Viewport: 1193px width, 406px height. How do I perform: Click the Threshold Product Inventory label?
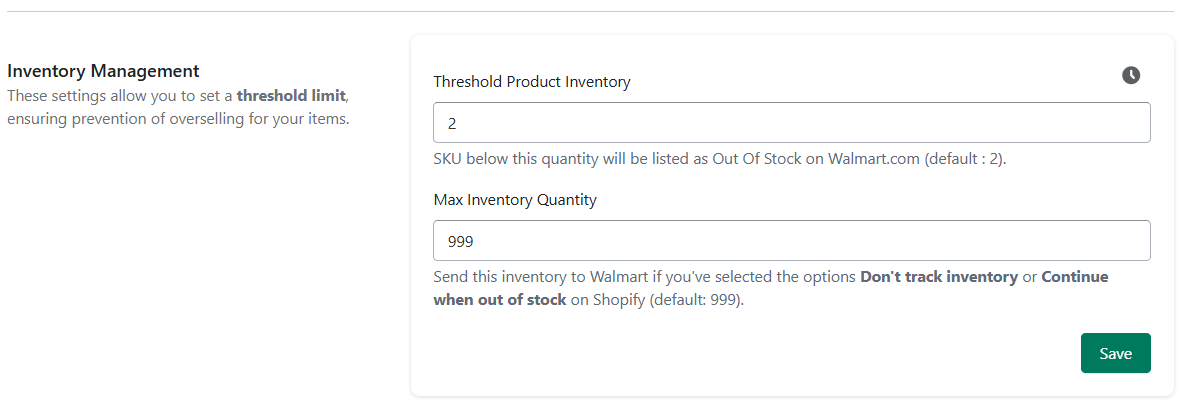(x=532, y=81)
